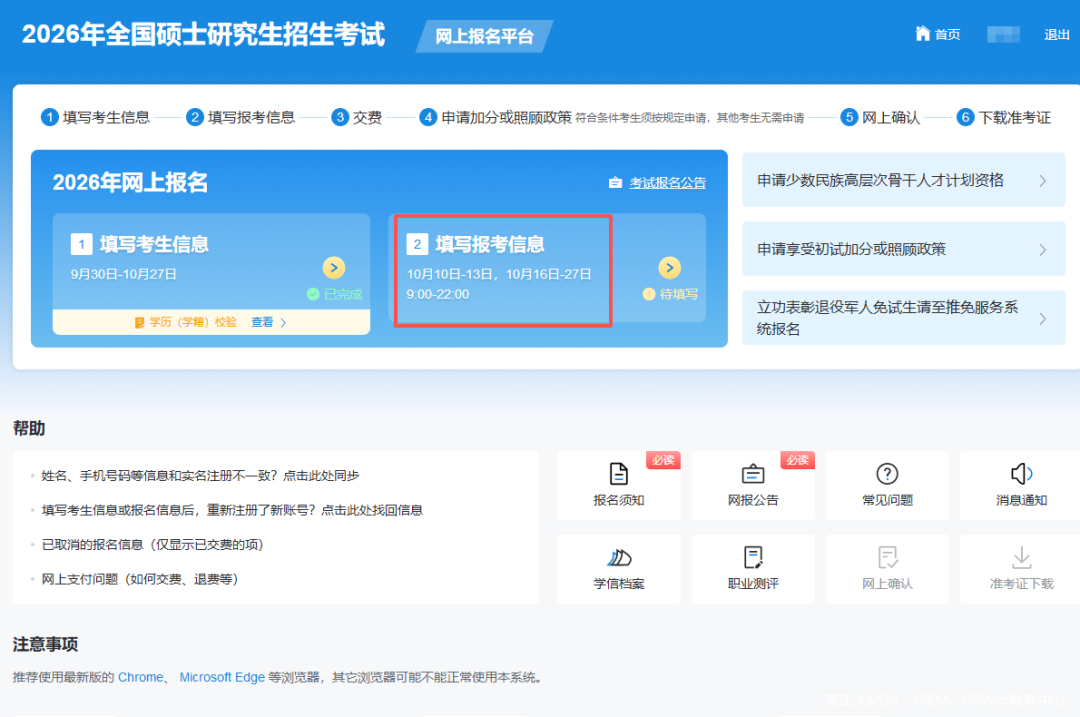Click yellow arrow on 填写报考信息 card

pyautogui.click(x=669, y=268)
